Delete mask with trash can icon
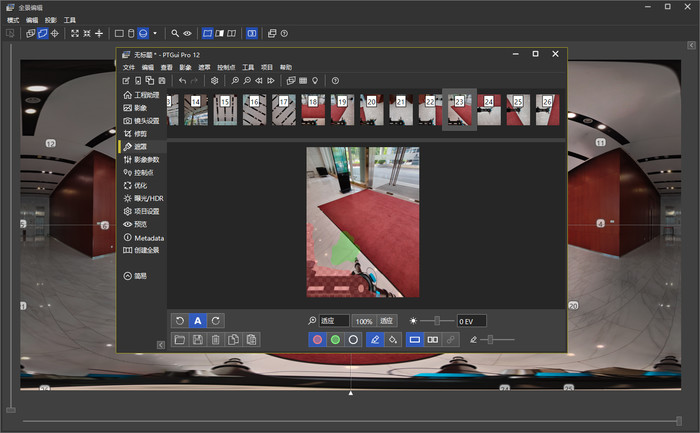This screenshot has width=700, height=433. tap(216, 340)
